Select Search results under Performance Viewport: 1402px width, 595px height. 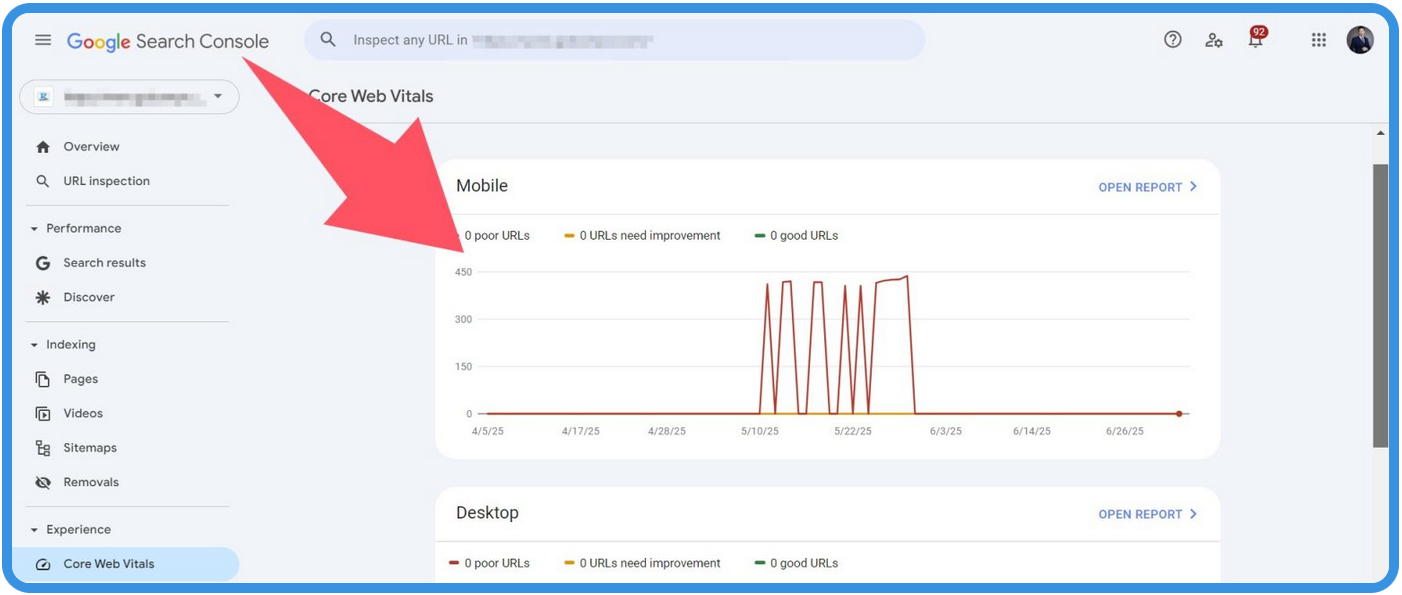pyautogui.click(x=103, y=262)
